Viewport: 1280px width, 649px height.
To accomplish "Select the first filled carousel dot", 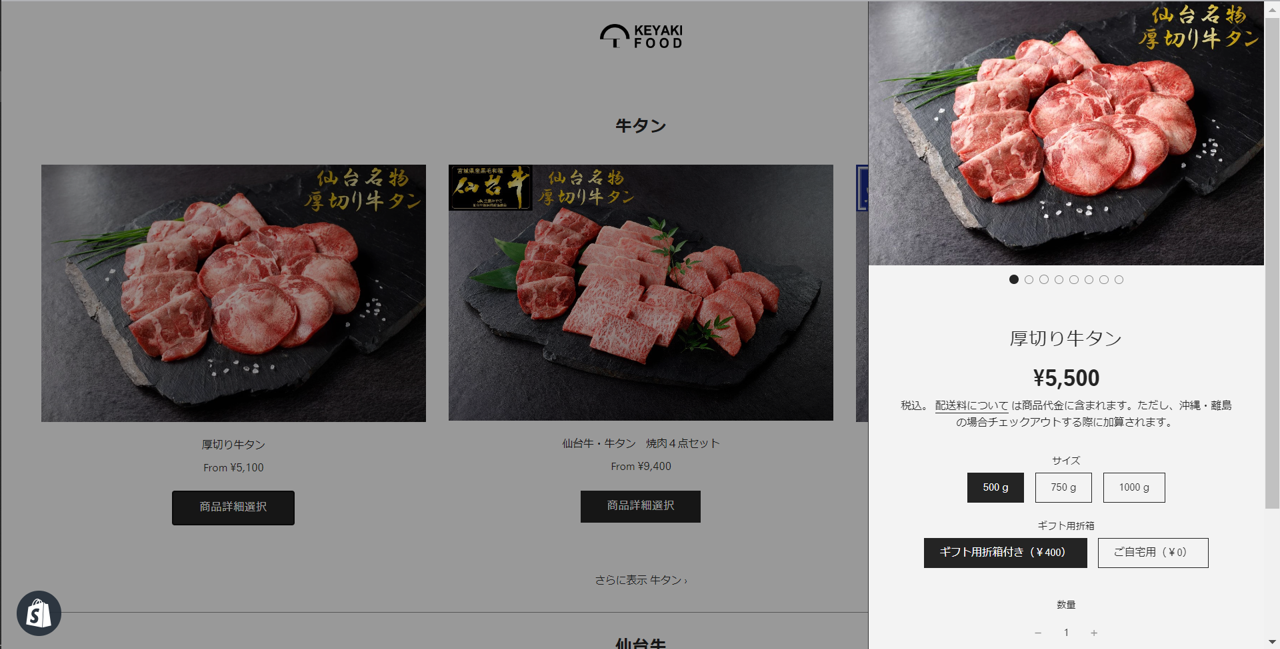I will point(1014,280).
